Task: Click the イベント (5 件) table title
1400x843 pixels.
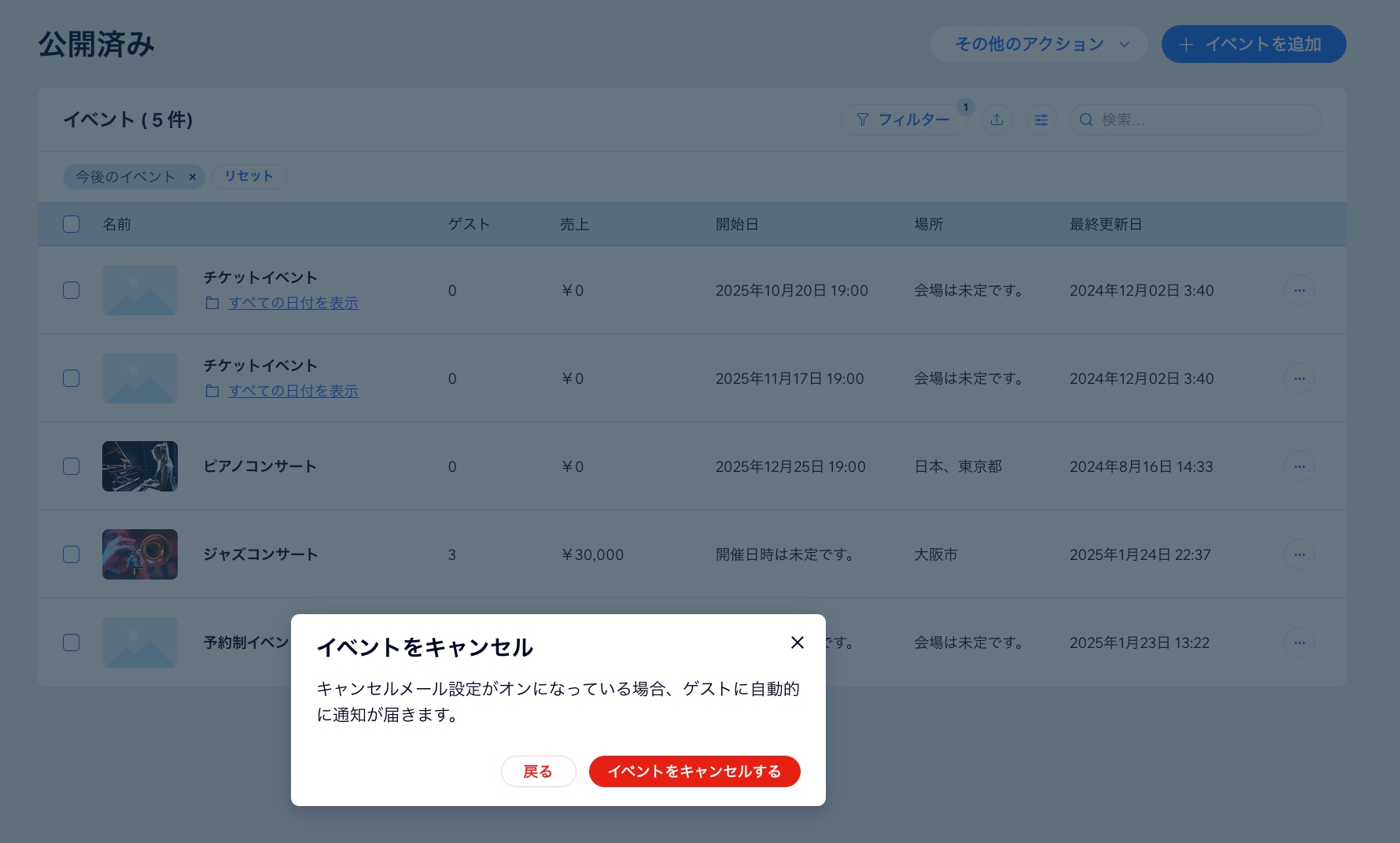Action: pyautogui.click(x=128, y=120)
